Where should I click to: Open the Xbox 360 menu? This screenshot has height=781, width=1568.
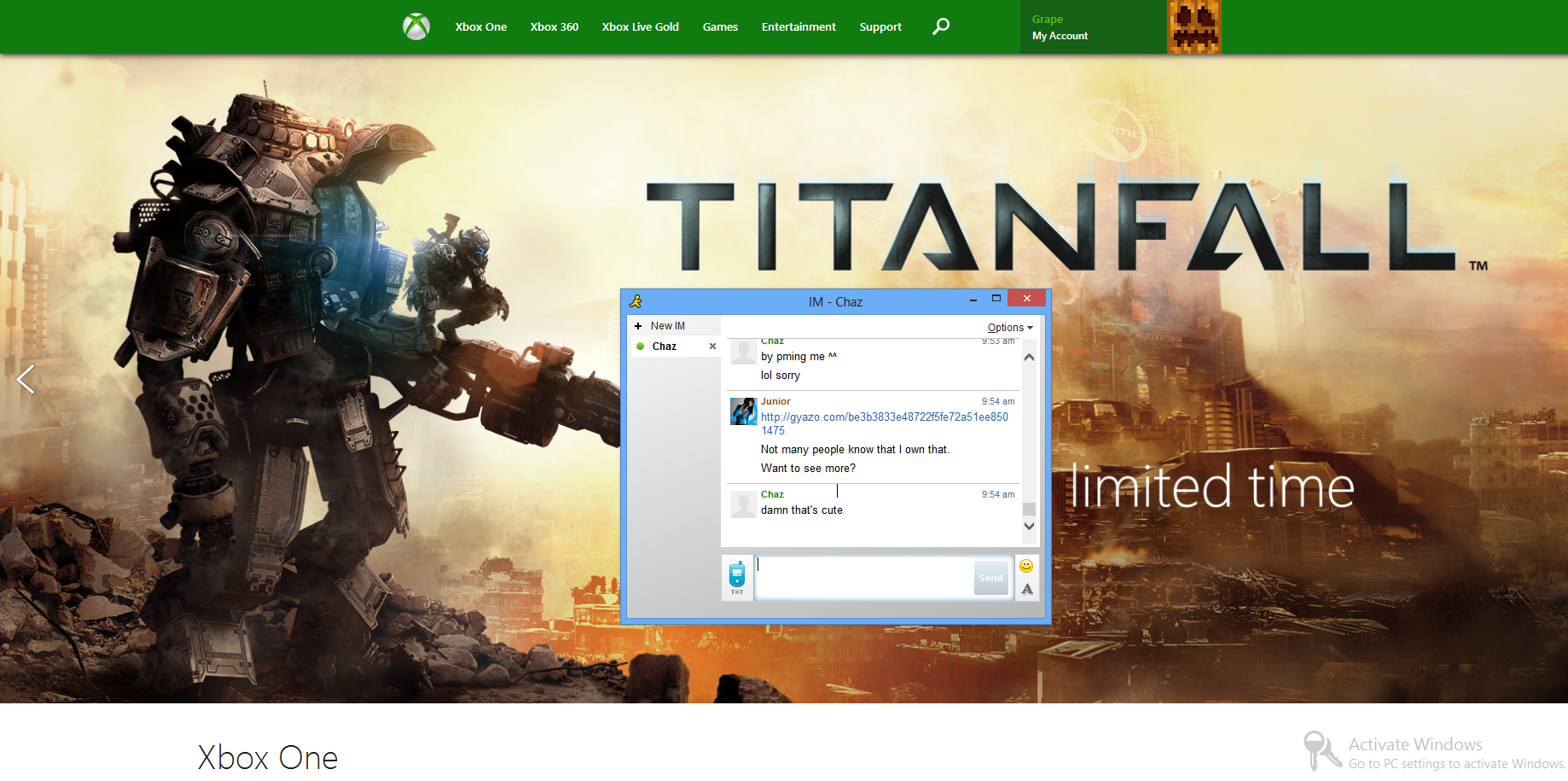coord(555,27)
